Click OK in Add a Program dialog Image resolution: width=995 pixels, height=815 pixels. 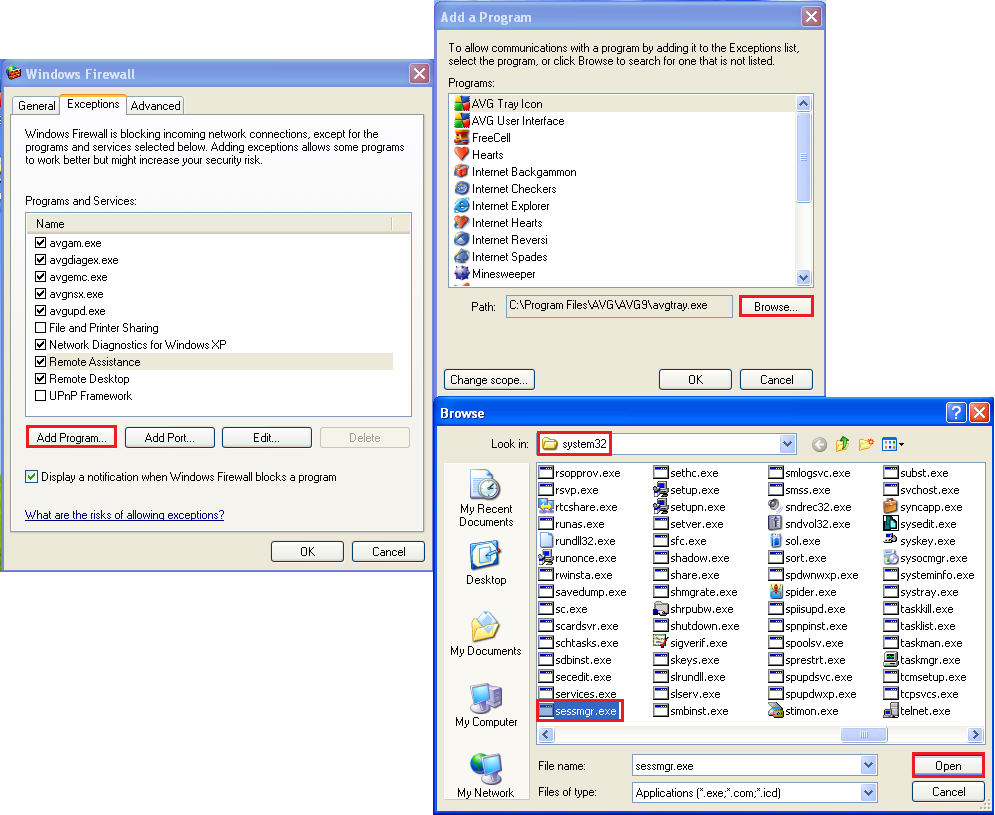point(695,380)
